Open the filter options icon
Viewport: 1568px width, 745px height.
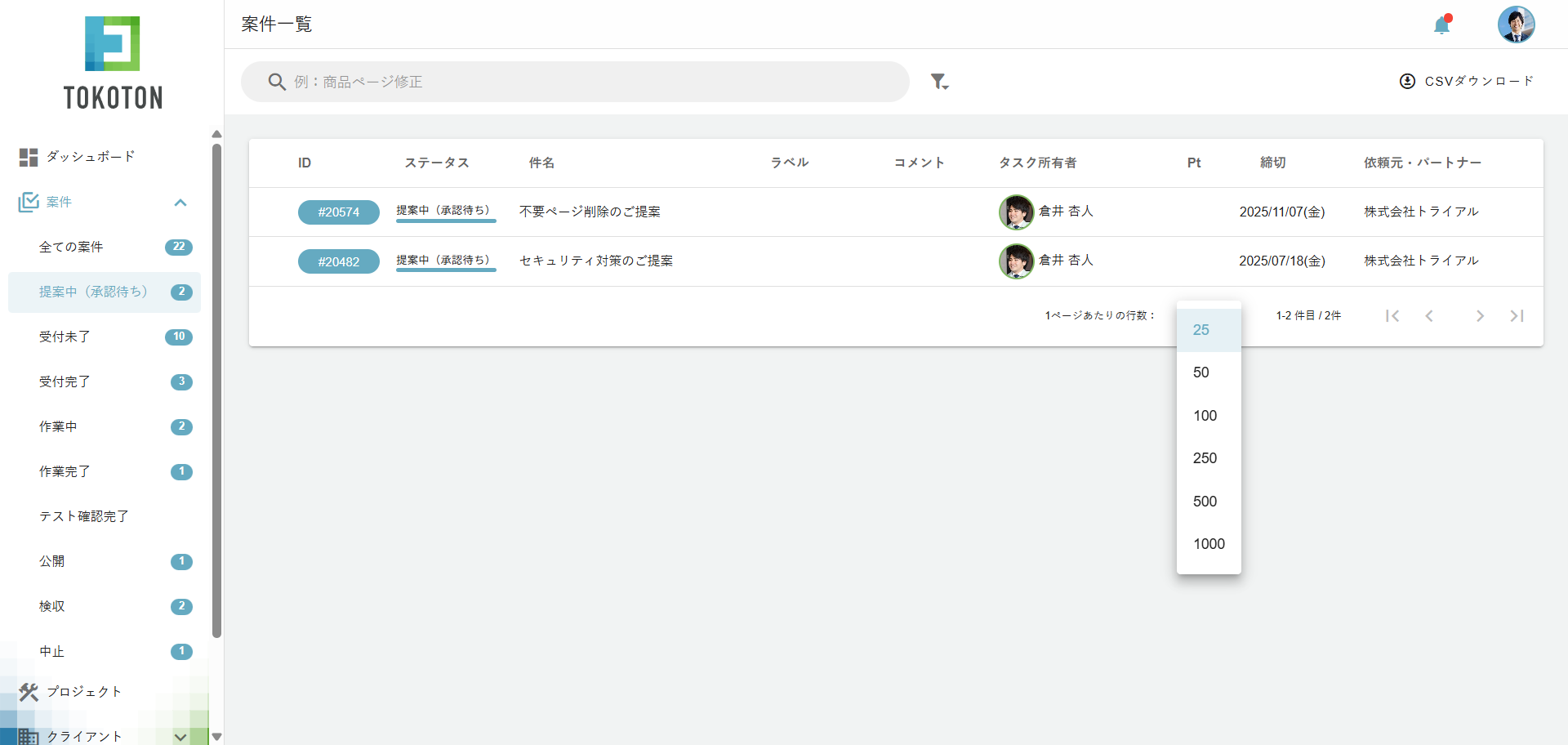939,82
